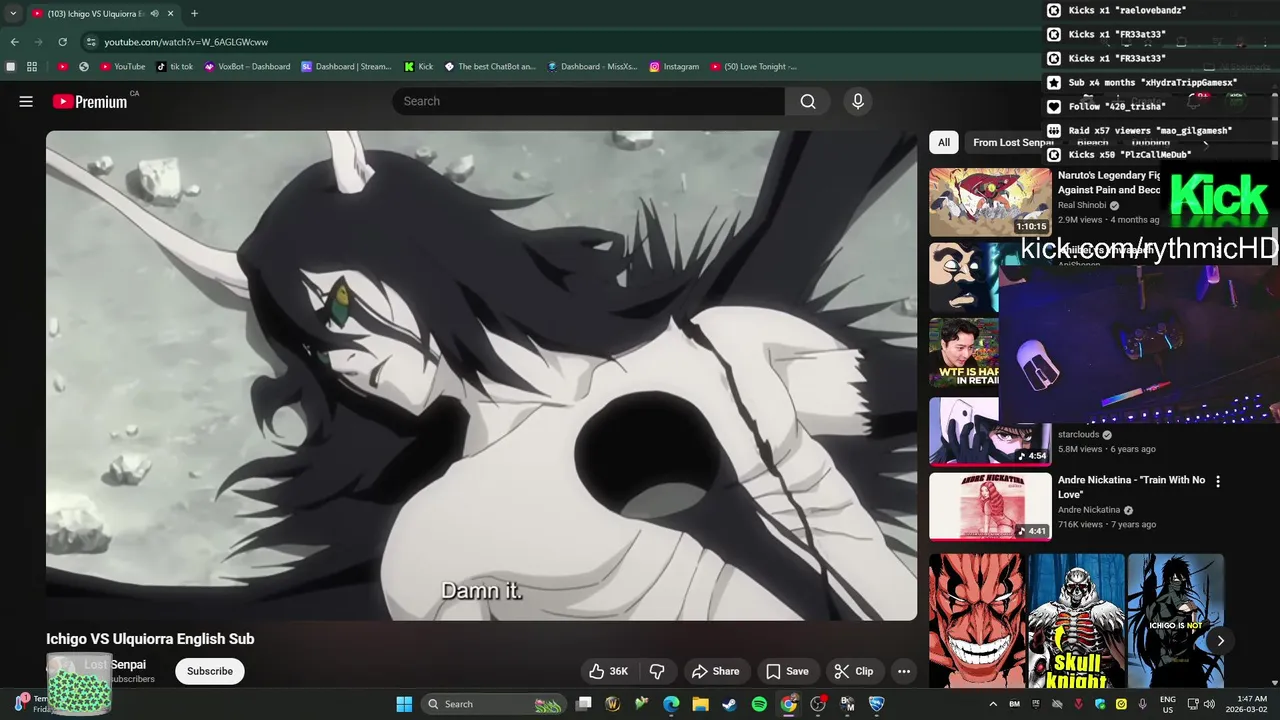The width and height of the screenshot is (1280, 720).
Task: Open the red demon face Short
Action: [x=976, y=621]
